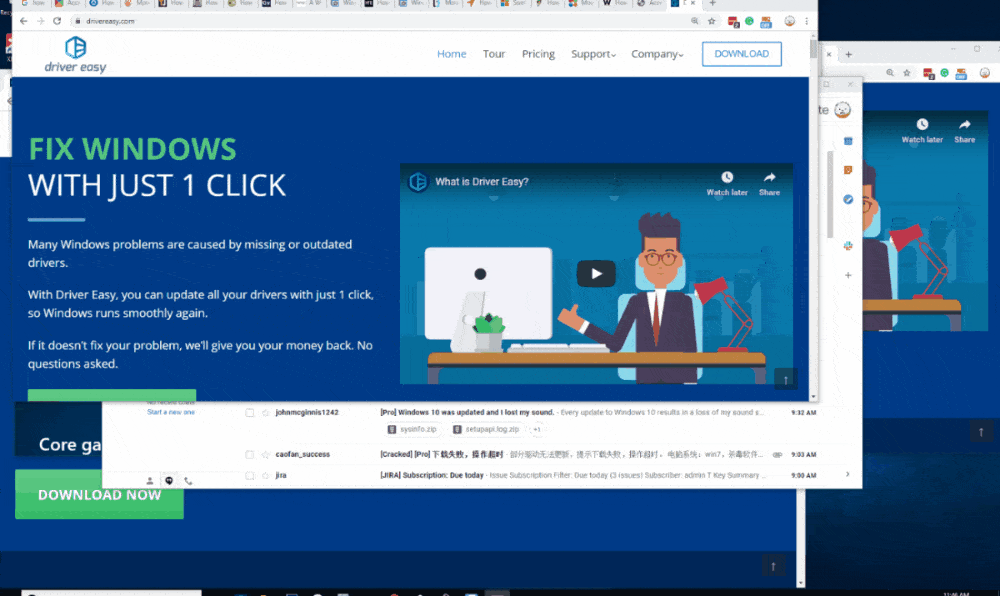Open the green Grammarly extension in front browser
This screenshot has height=596, width=1000.
(x=749, y=21)
